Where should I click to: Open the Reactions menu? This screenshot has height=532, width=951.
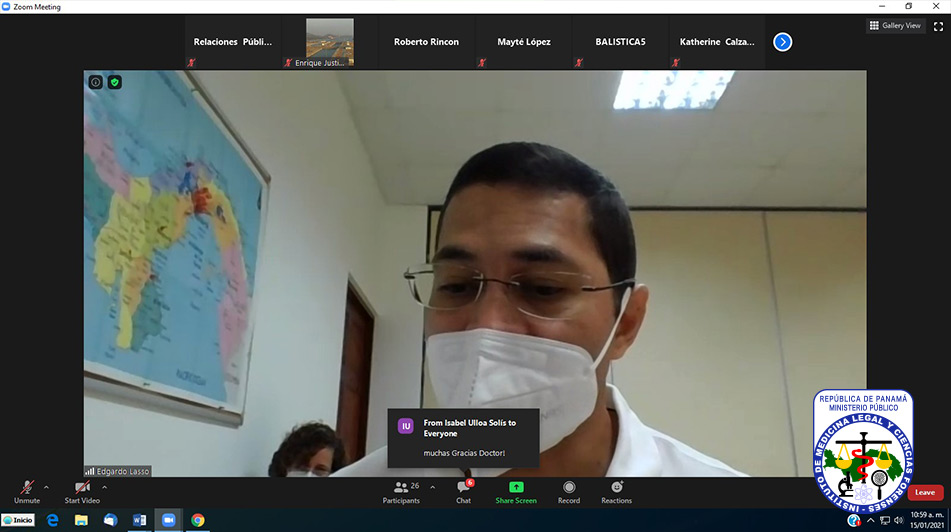click(x=616, y=492)
